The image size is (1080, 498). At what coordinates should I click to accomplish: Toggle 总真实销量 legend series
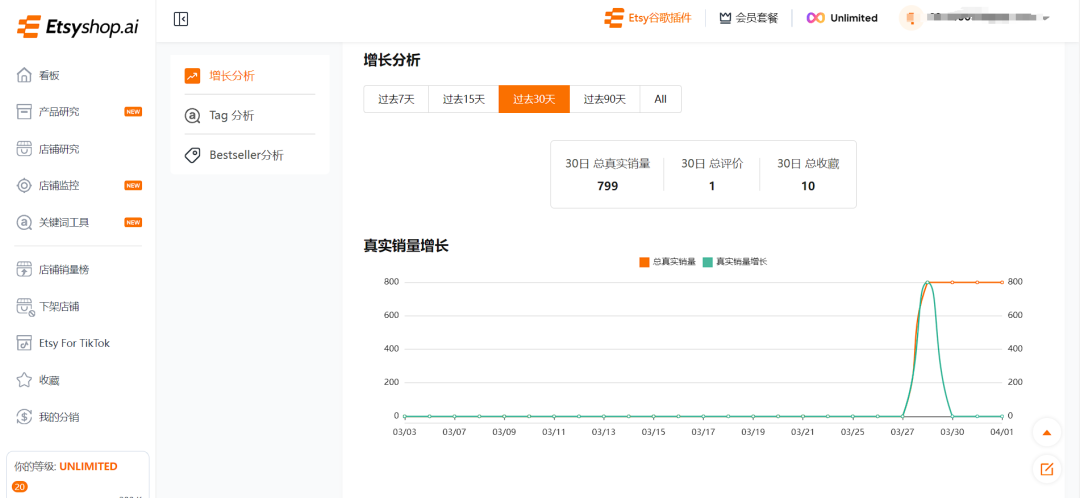(x=667, y=262)
